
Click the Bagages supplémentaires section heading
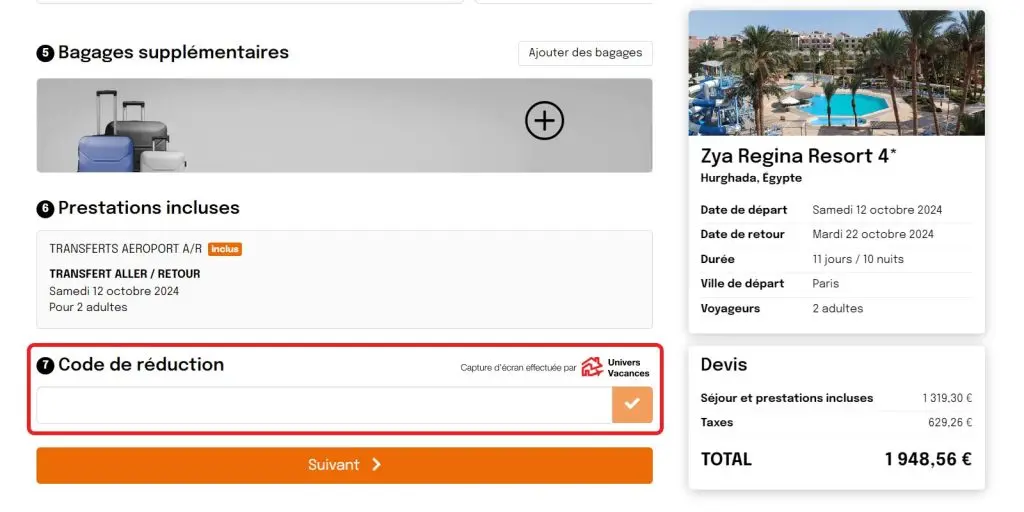[173, 52]
